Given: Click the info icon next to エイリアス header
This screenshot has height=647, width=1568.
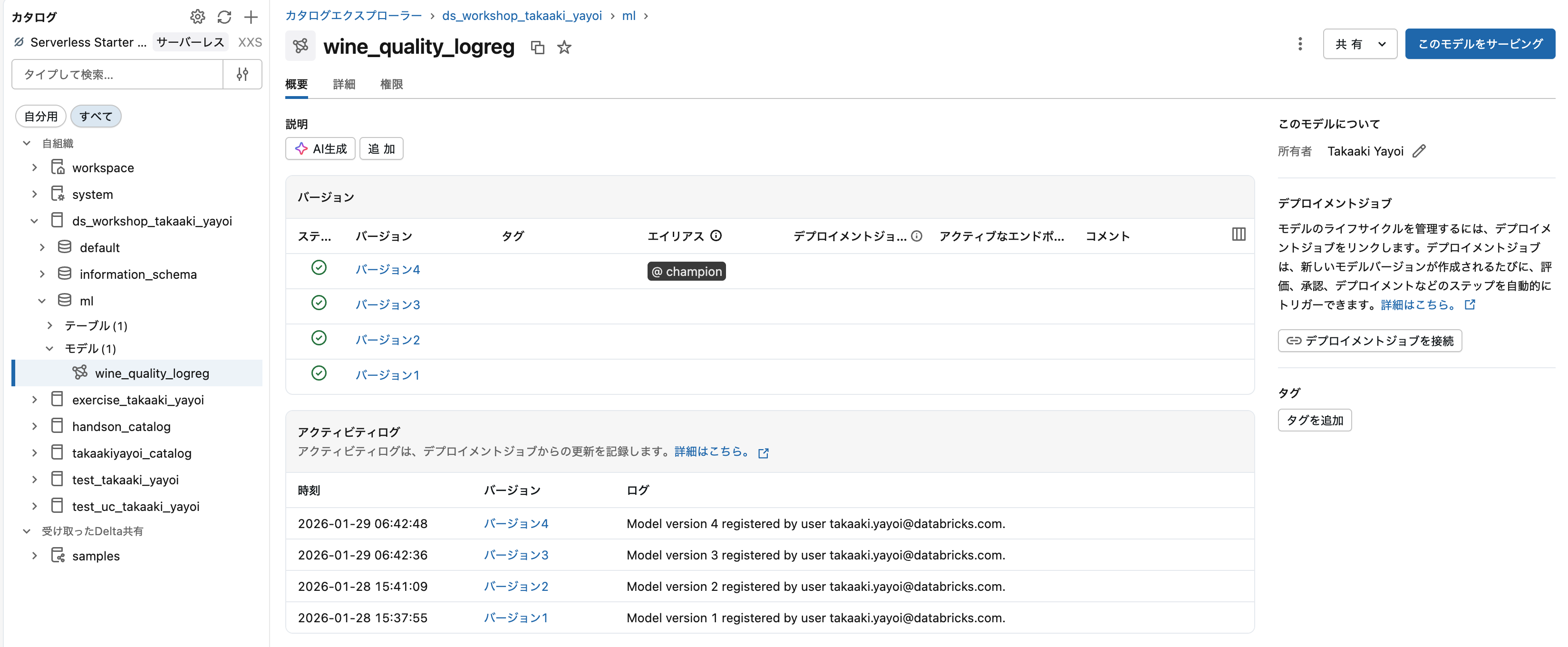Looking at the screenshot, I should (x=716, y=235).
